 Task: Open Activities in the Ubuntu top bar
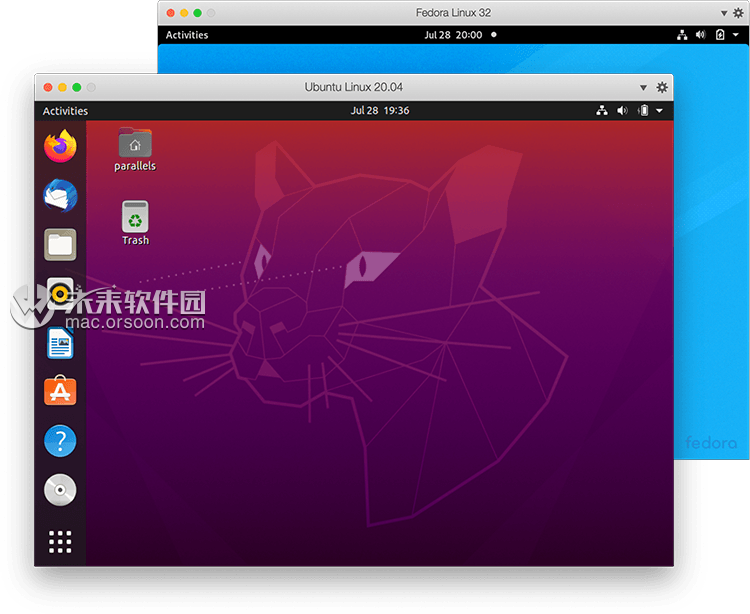tap(65, 111)
